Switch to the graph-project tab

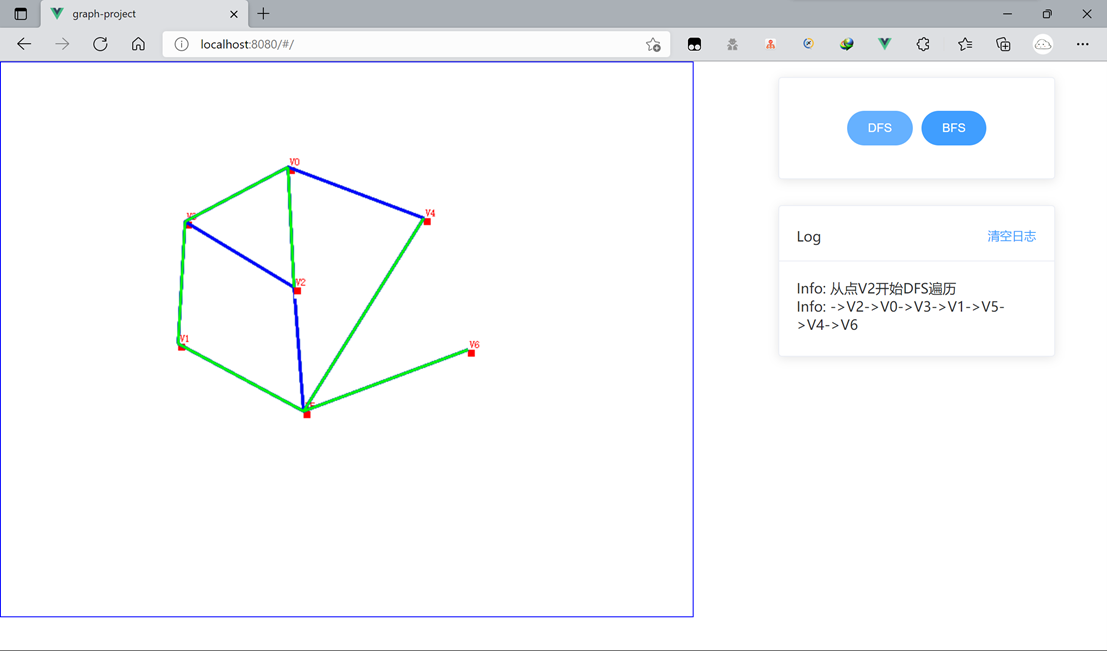144,13
